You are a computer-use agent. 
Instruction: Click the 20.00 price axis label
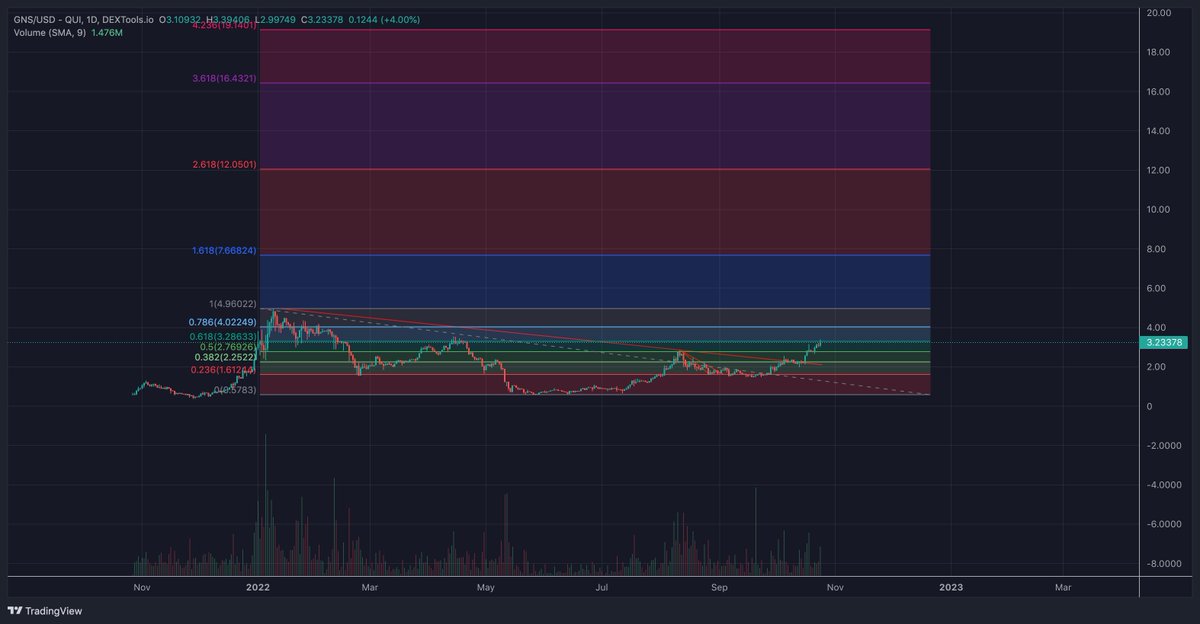point(1160,13)
